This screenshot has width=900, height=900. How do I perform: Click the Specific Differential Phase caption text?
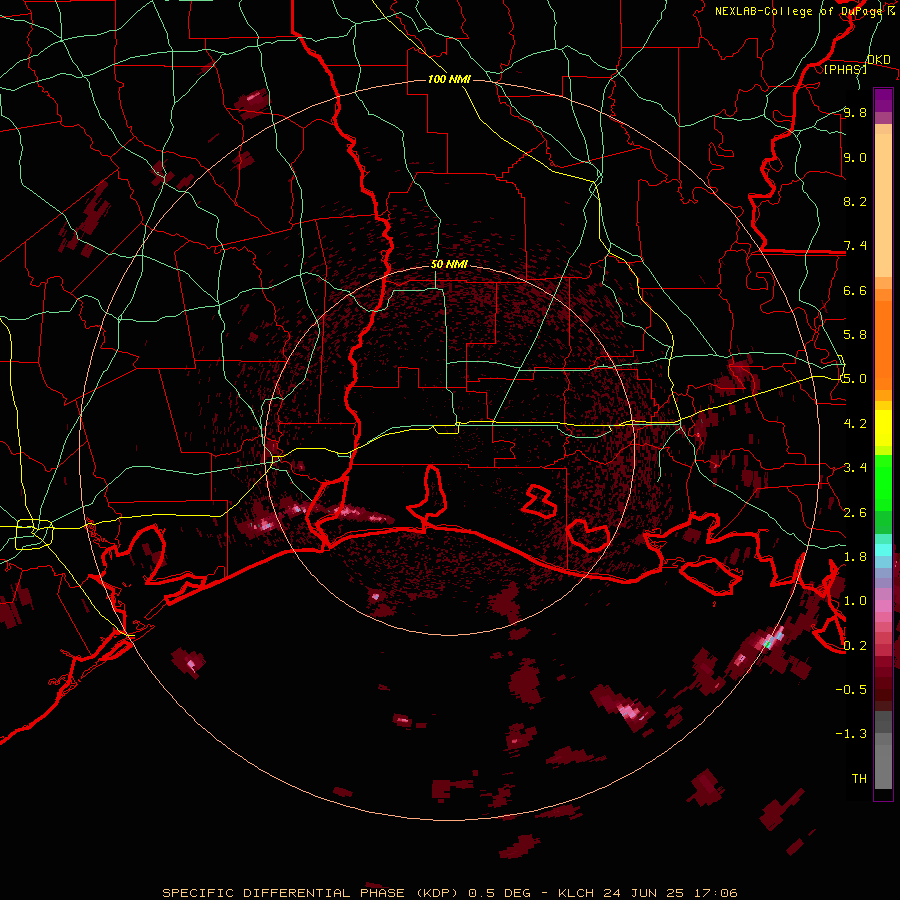pyautogui.click(x=449, y=893)
